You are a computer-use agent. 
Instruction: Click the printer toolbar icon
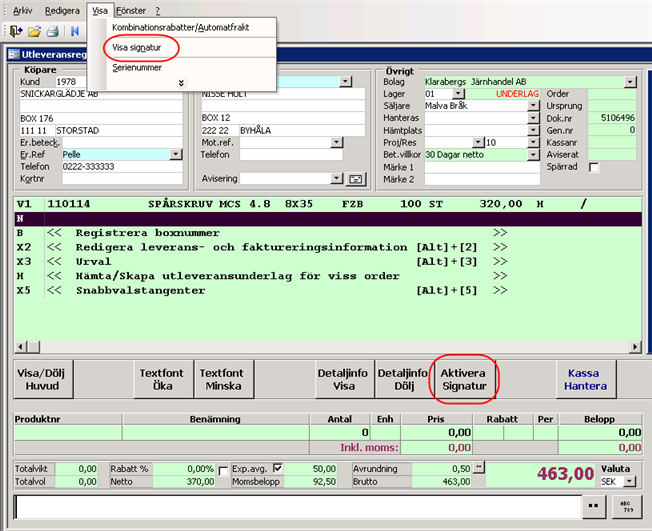tap(53, 31)
